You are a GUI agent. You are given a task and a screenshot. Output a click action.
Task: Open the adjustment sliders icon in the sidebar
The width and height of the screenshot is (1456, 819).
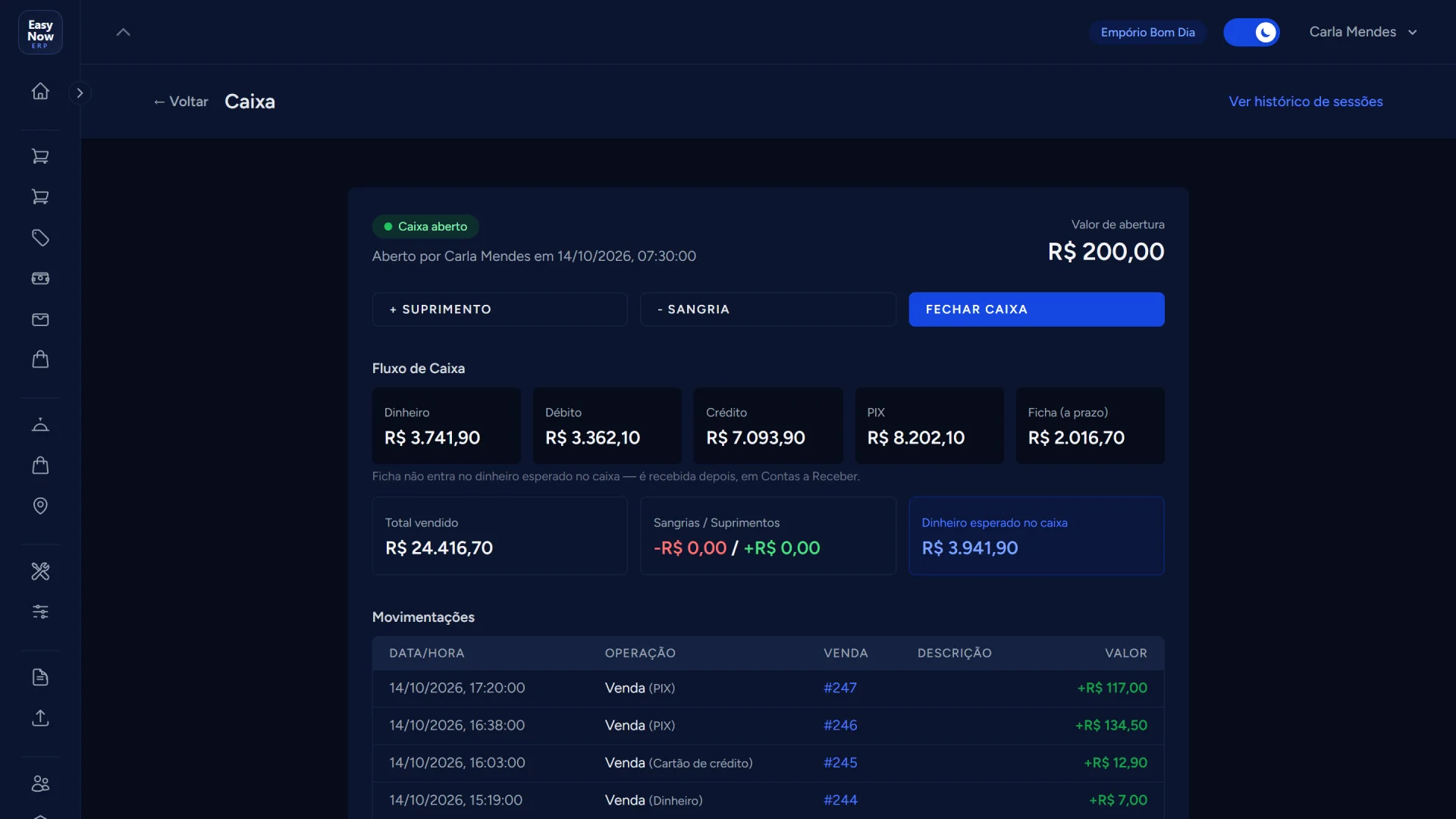click(40, 611)
